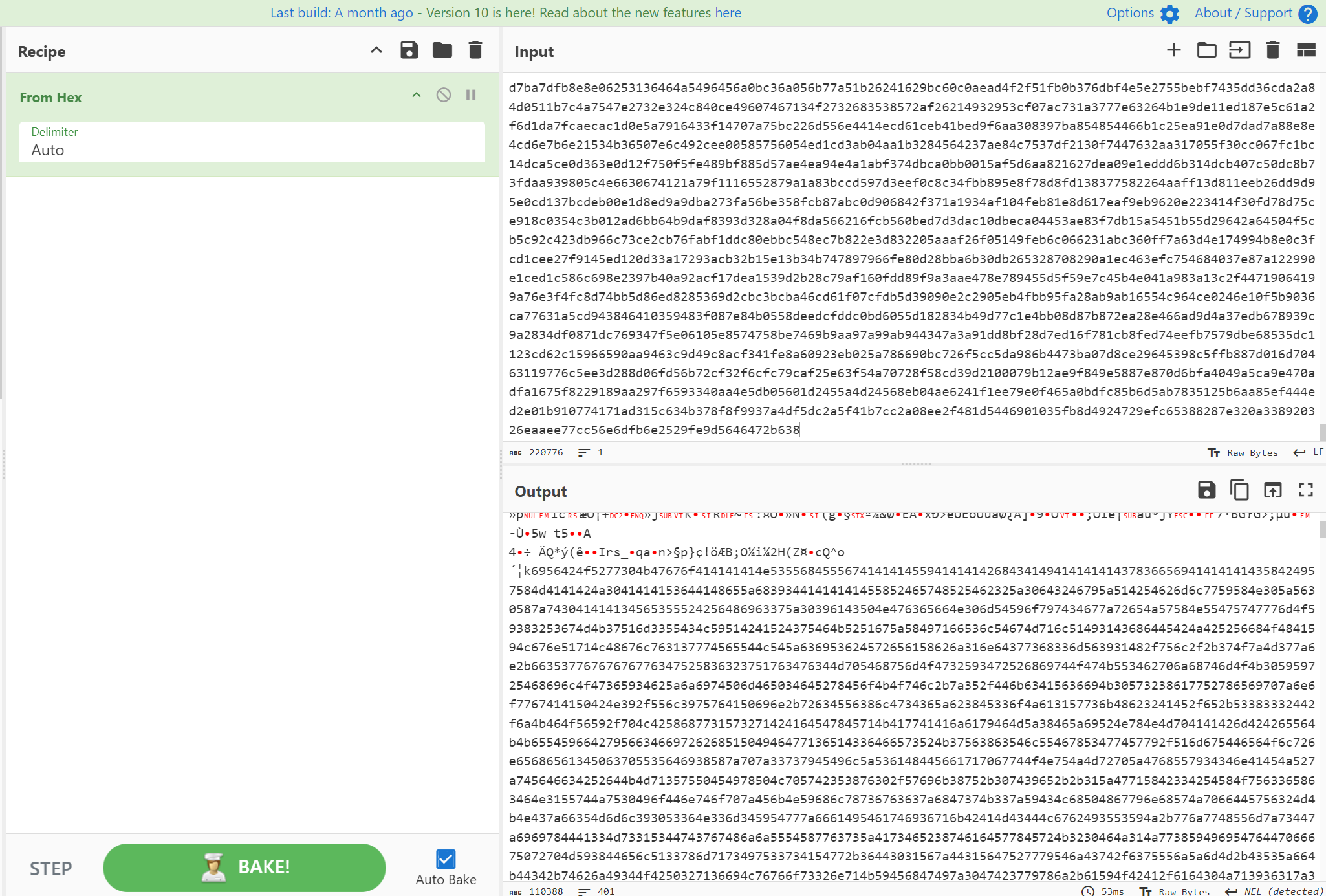Load a recipe using the folder icon
Viewport: 1326px width, 896px height.
coord(442,50)
